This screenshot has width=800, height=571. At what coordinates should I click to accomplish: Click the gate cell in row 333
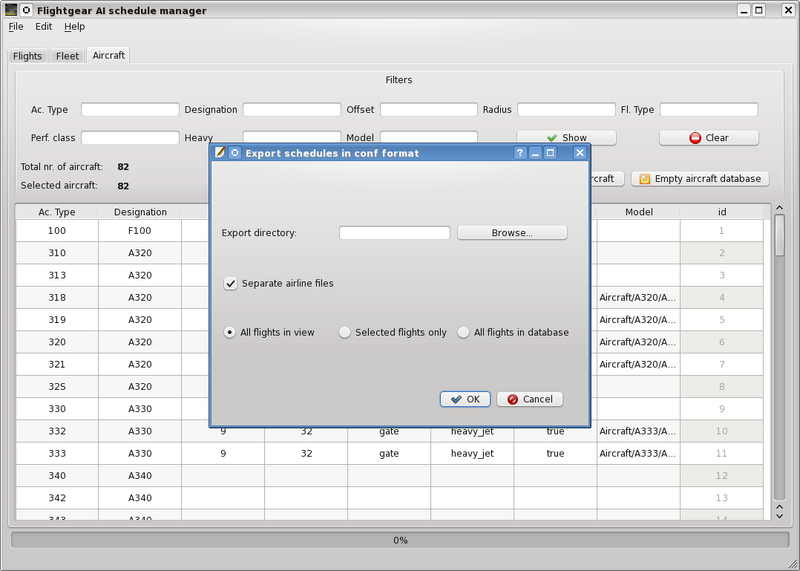[389, 454]
